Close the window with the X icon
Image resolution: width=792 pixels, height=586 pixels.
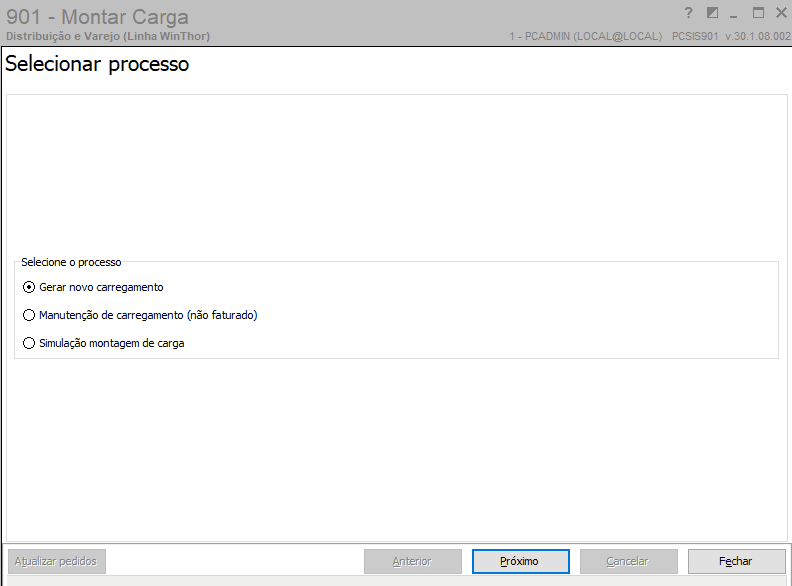coord(781,13)
